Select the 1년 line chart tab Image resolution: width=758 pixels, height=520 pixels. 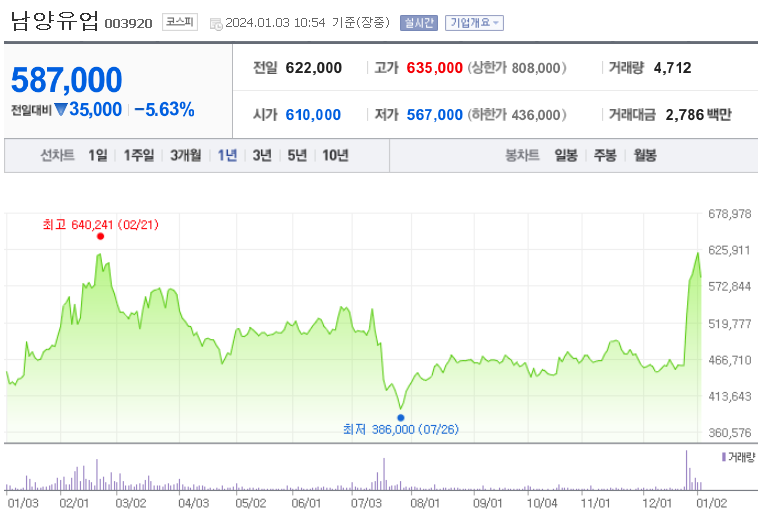click(x=227, y=155)
